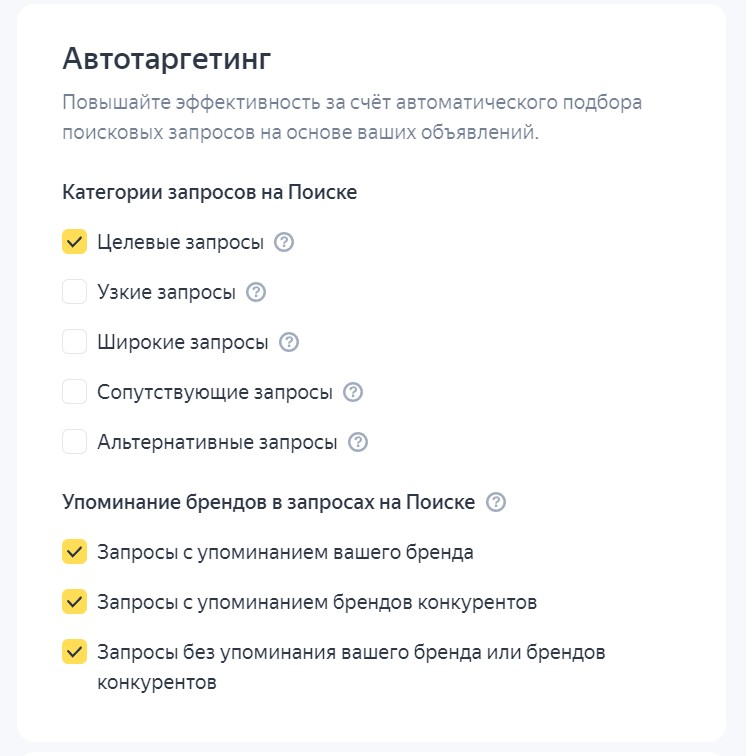746x756 pixels.
Task: Click the Широкие запросы label text
Action: tap(183, 342)
